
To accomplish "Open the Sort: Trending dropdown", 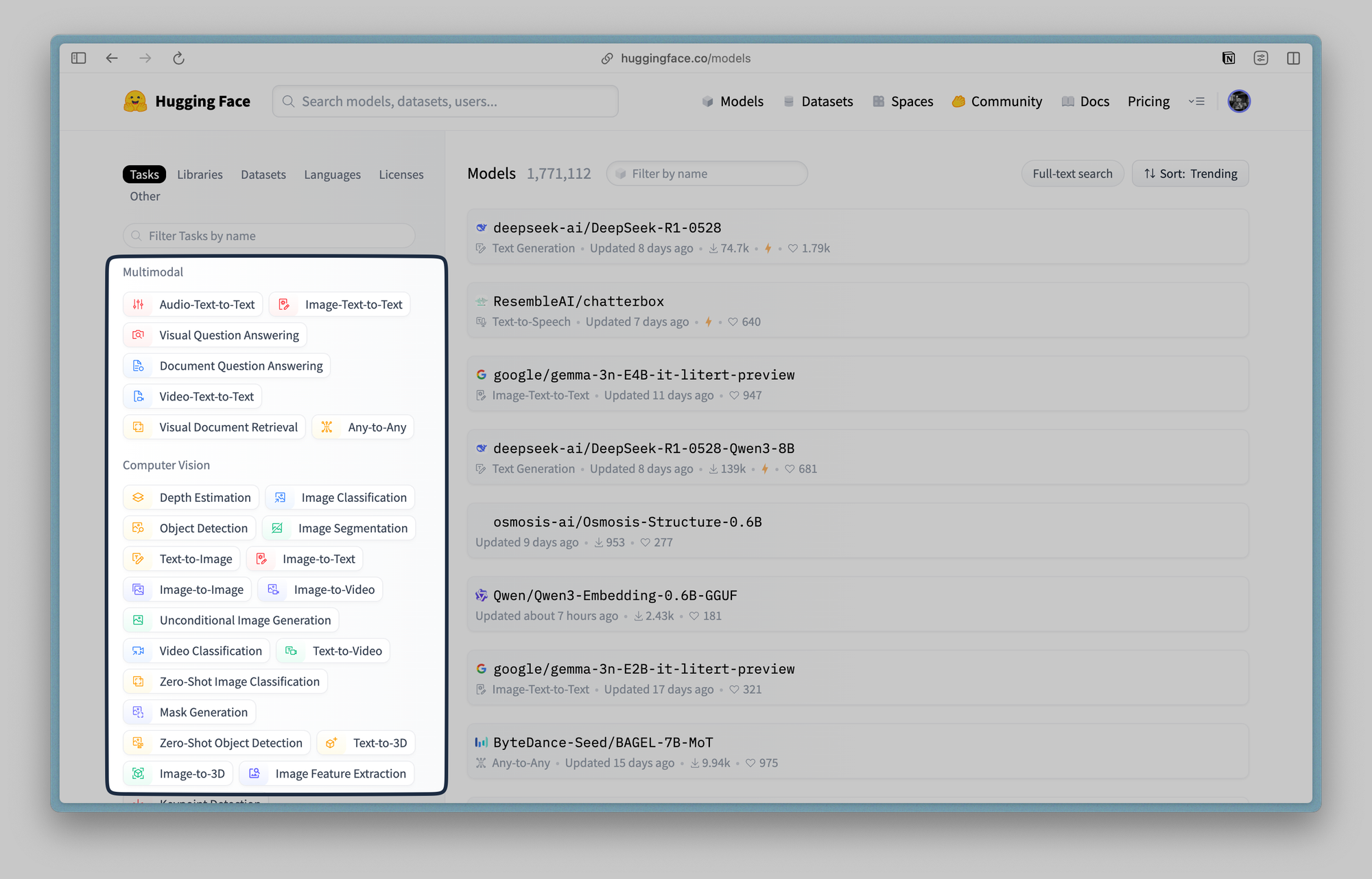I will click(1190, 173).
